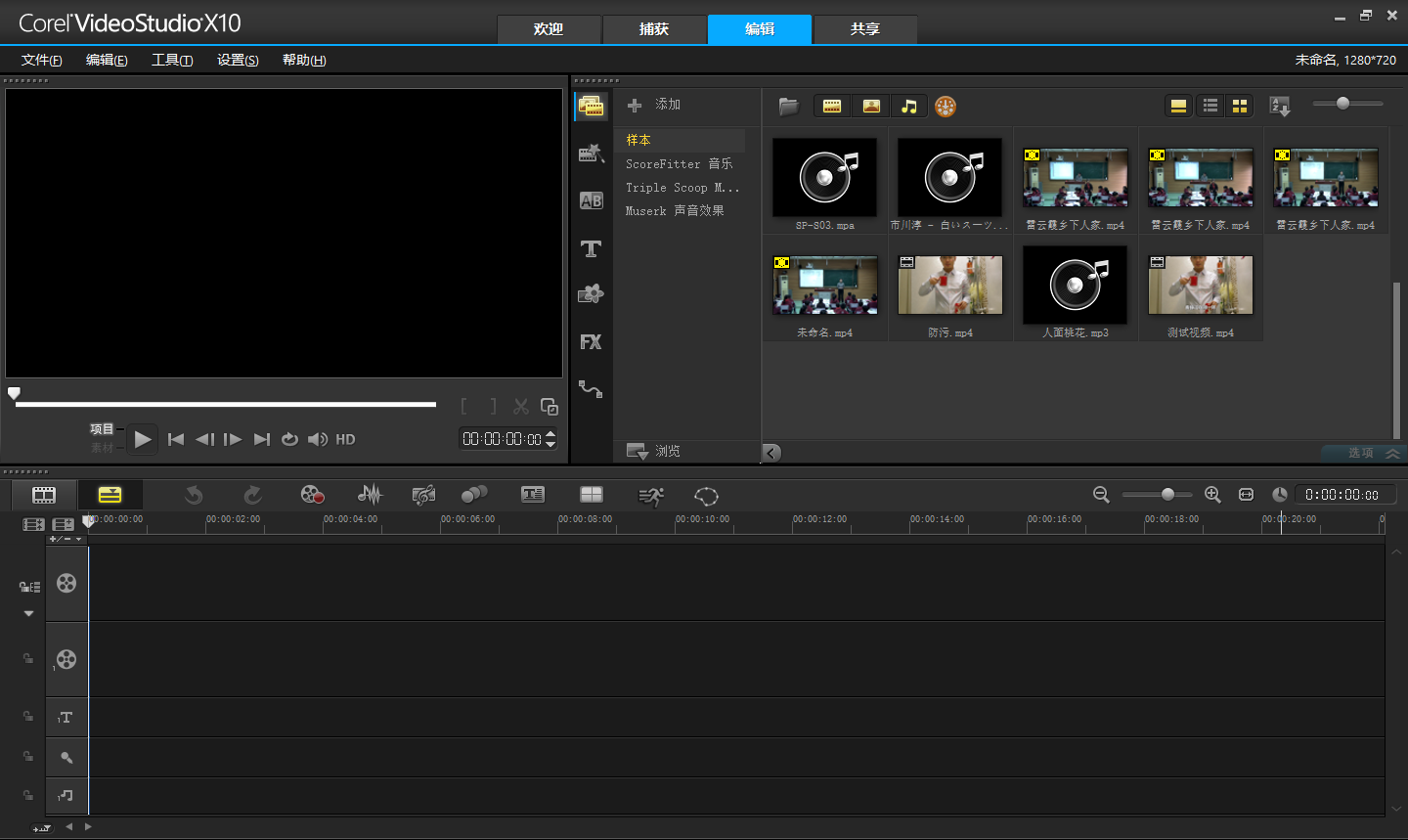Image resolution: width=1408 pixels, height=840 pixels.
Task: Click the import media files folder icon
Action: point(789,106)
